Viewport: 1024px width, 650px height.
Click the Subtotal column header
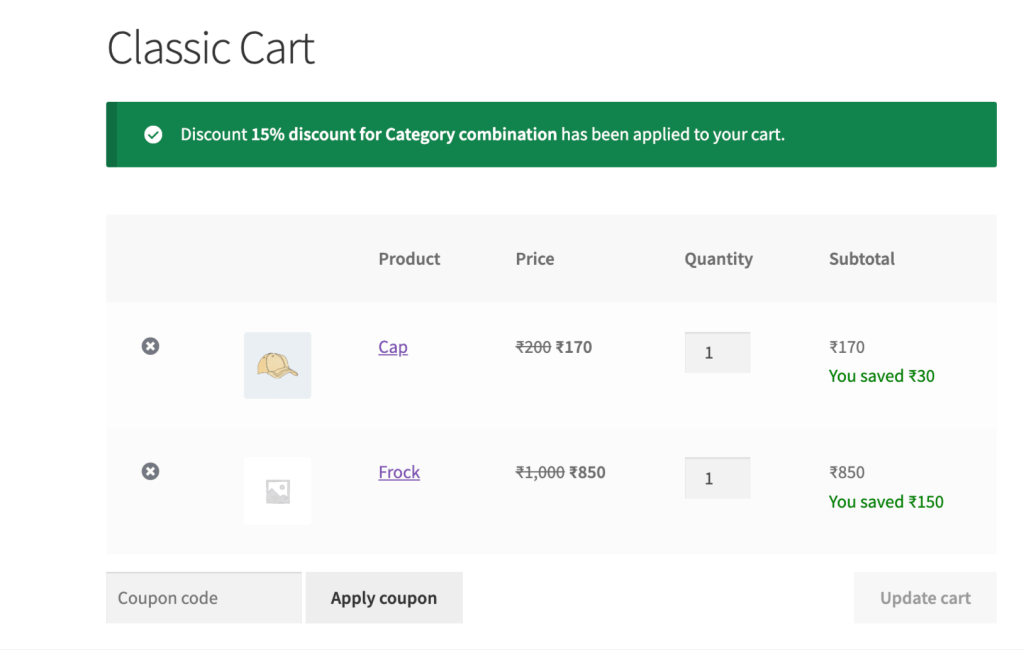tap(861, 258)
